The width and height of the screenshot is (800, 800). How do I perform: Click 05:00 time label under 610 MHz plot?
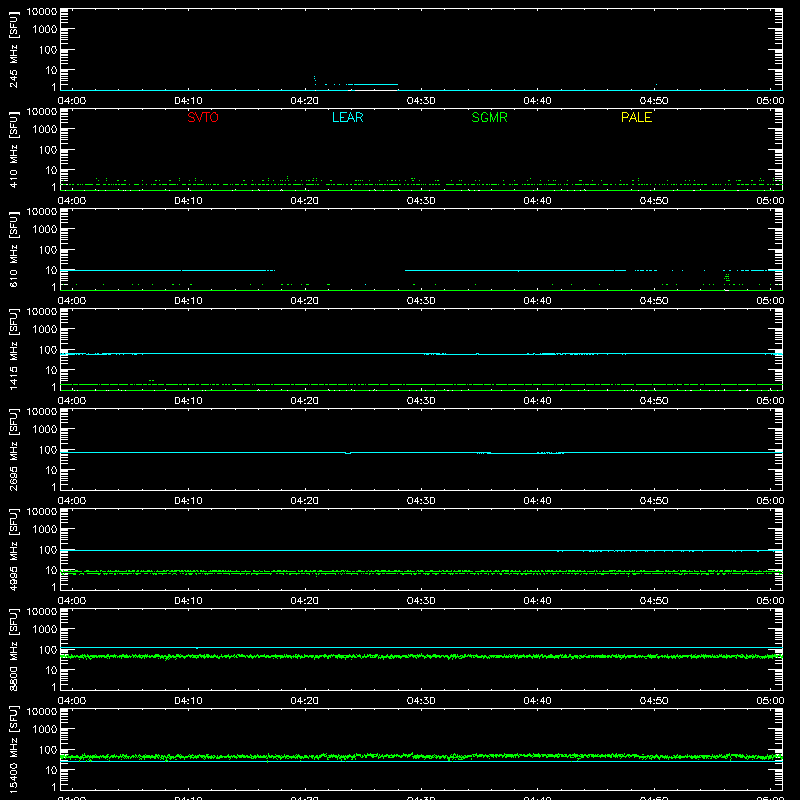[770, 301]
